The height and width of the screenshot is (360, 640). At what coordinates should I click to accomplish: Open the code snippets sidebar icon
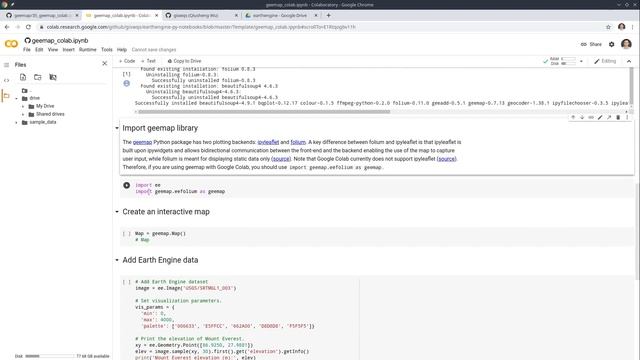click(6, 80)
